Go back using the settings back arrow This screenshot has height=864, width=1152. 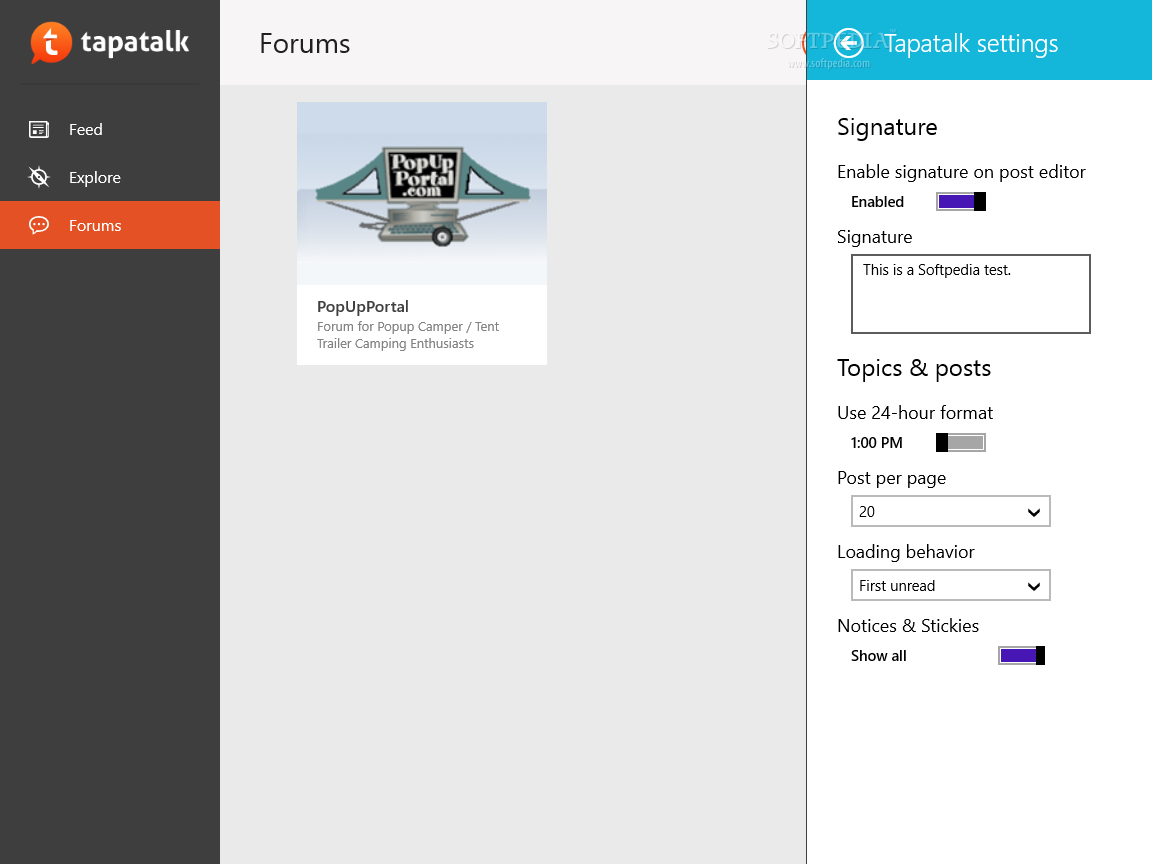pos(849,43)
